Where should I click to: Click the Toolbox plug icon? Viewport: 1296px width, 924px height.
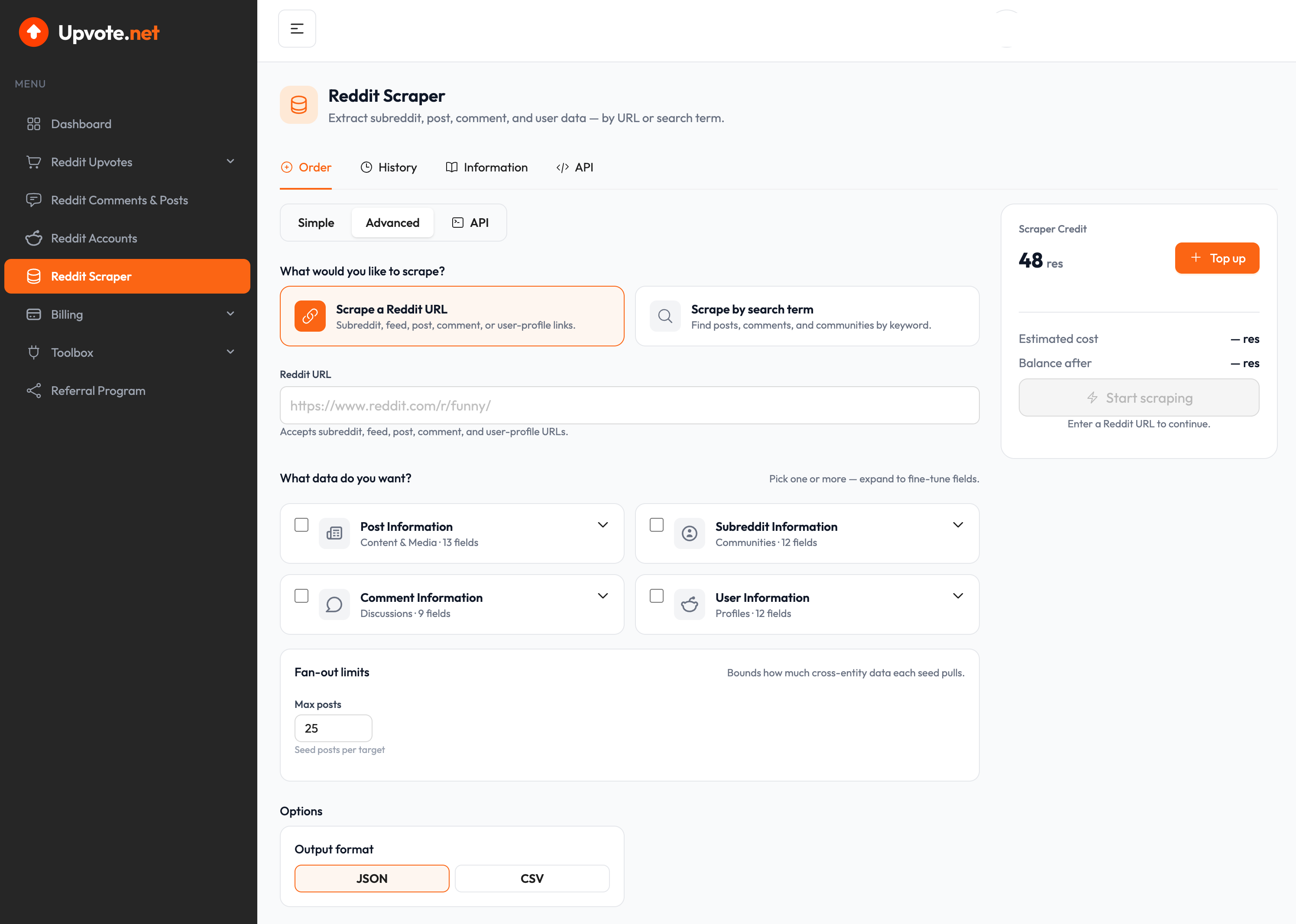coord(34,353)
